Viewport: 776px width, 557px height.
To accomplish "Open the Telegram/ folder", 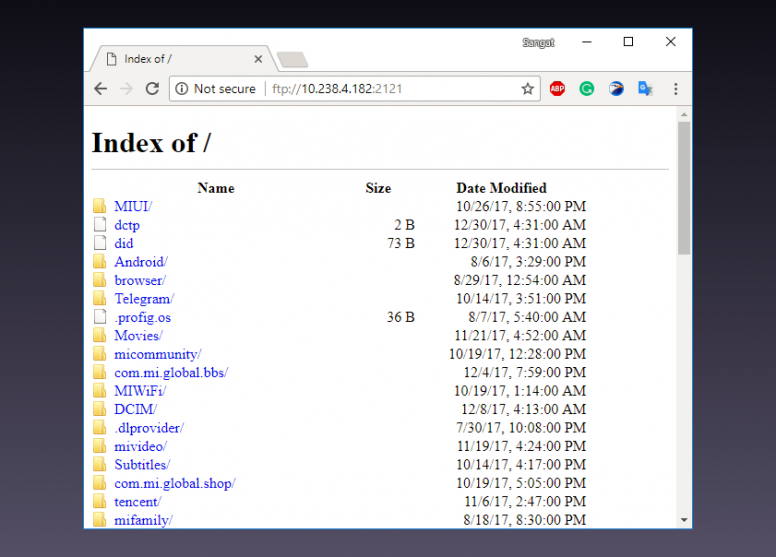I will point(143,298).
